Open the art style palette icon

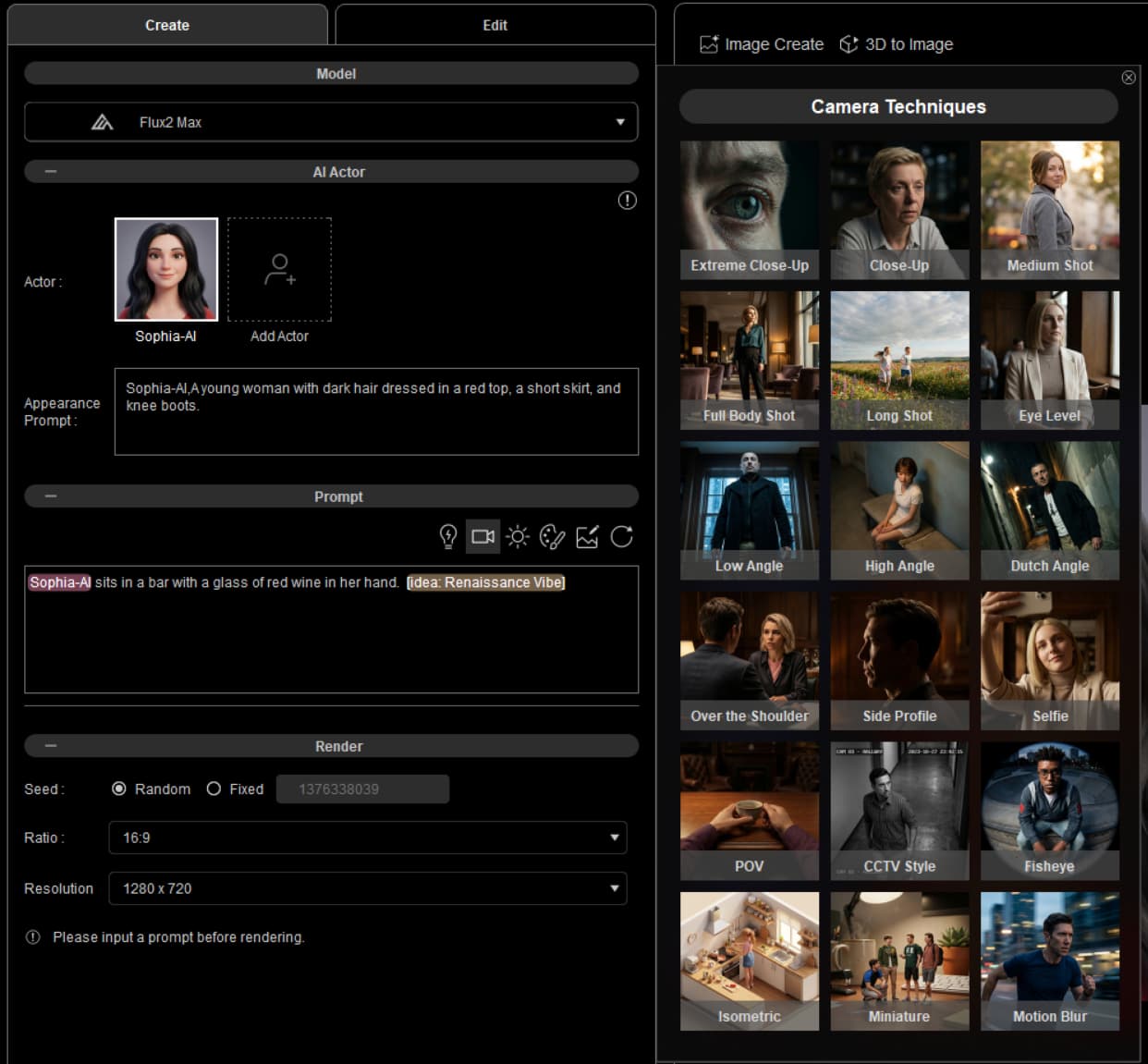tap(552, 537)
